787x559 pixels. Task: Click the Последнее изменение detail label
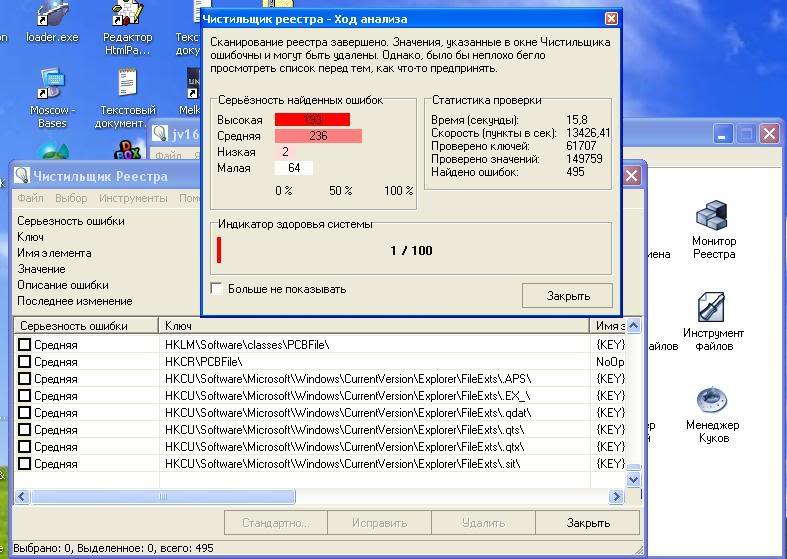tap(75, 301)
